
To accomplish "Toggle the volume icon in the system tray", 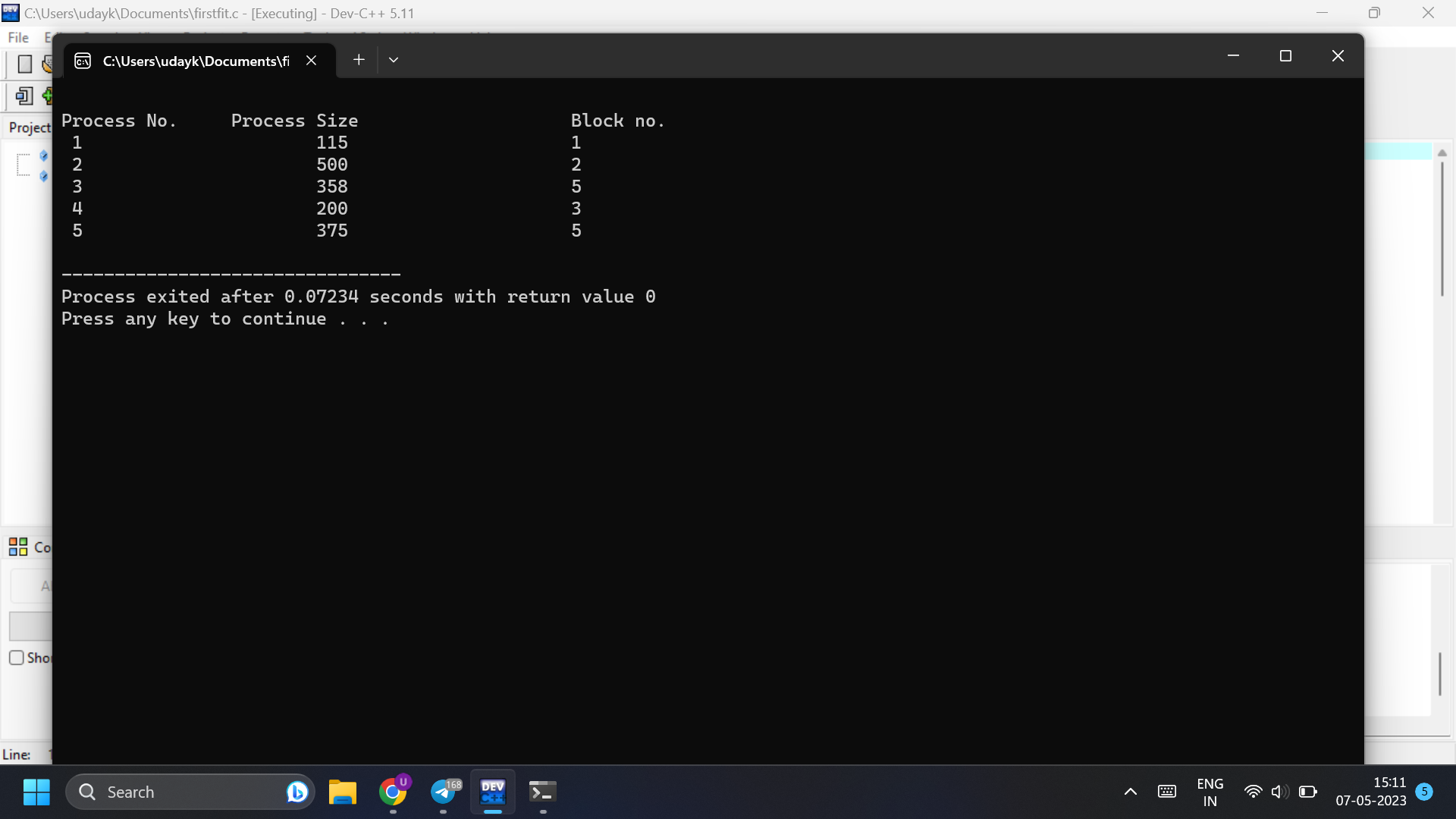I will tap(1280, 791).
